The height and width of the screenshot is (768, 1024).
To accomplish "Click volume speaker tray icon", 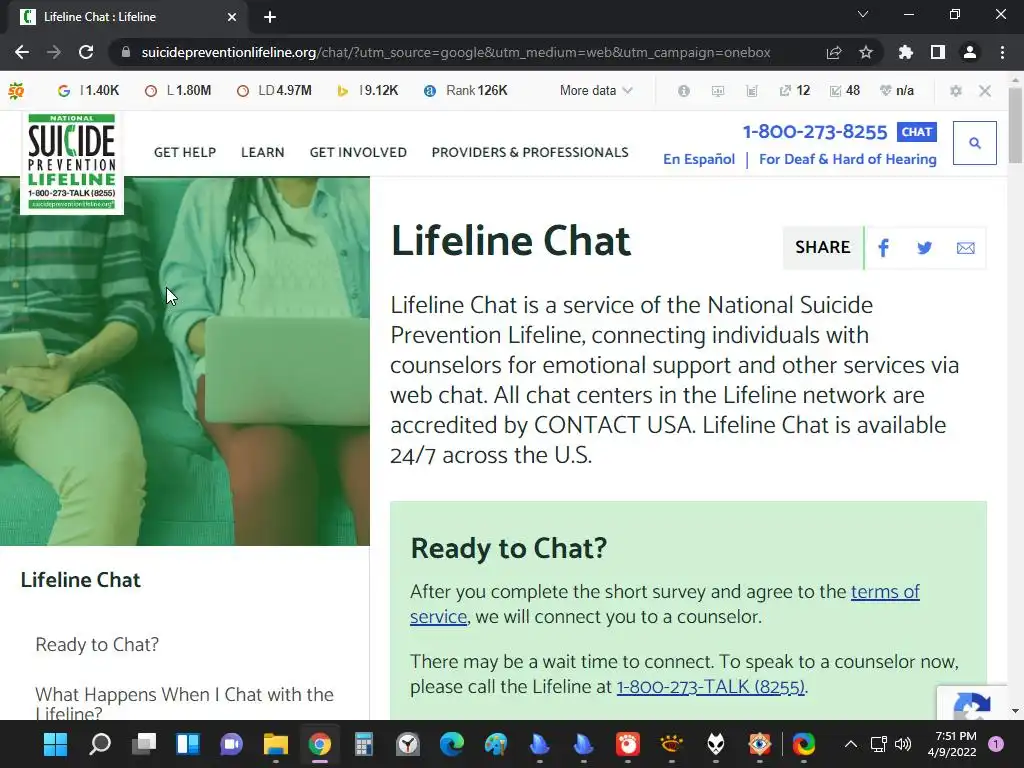I will [x=903, y=744].
